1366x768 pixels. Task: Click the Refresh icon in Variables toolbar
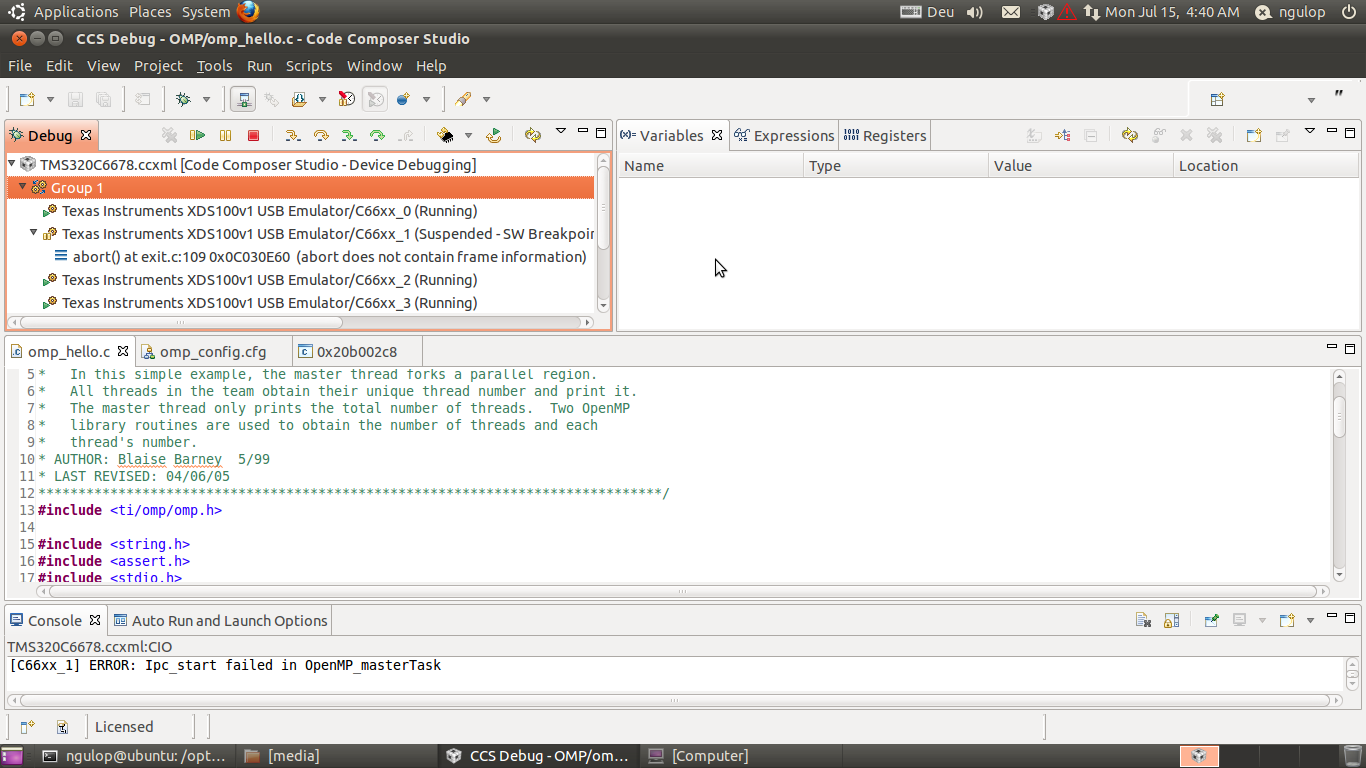click(x=1130, y=135)
